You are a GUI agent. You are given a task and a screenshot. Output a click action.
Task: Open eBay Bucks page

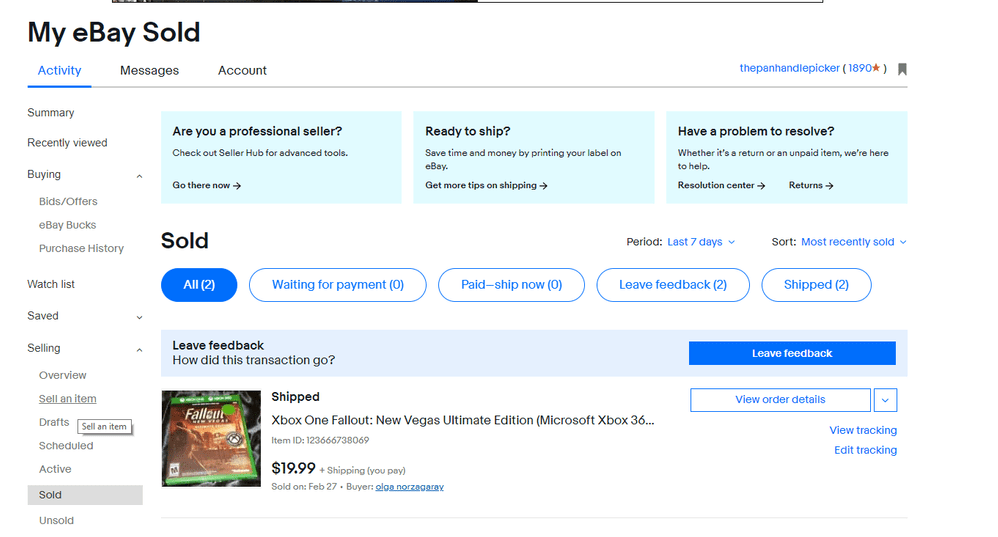pyautogui.click(x=67, y=225)
